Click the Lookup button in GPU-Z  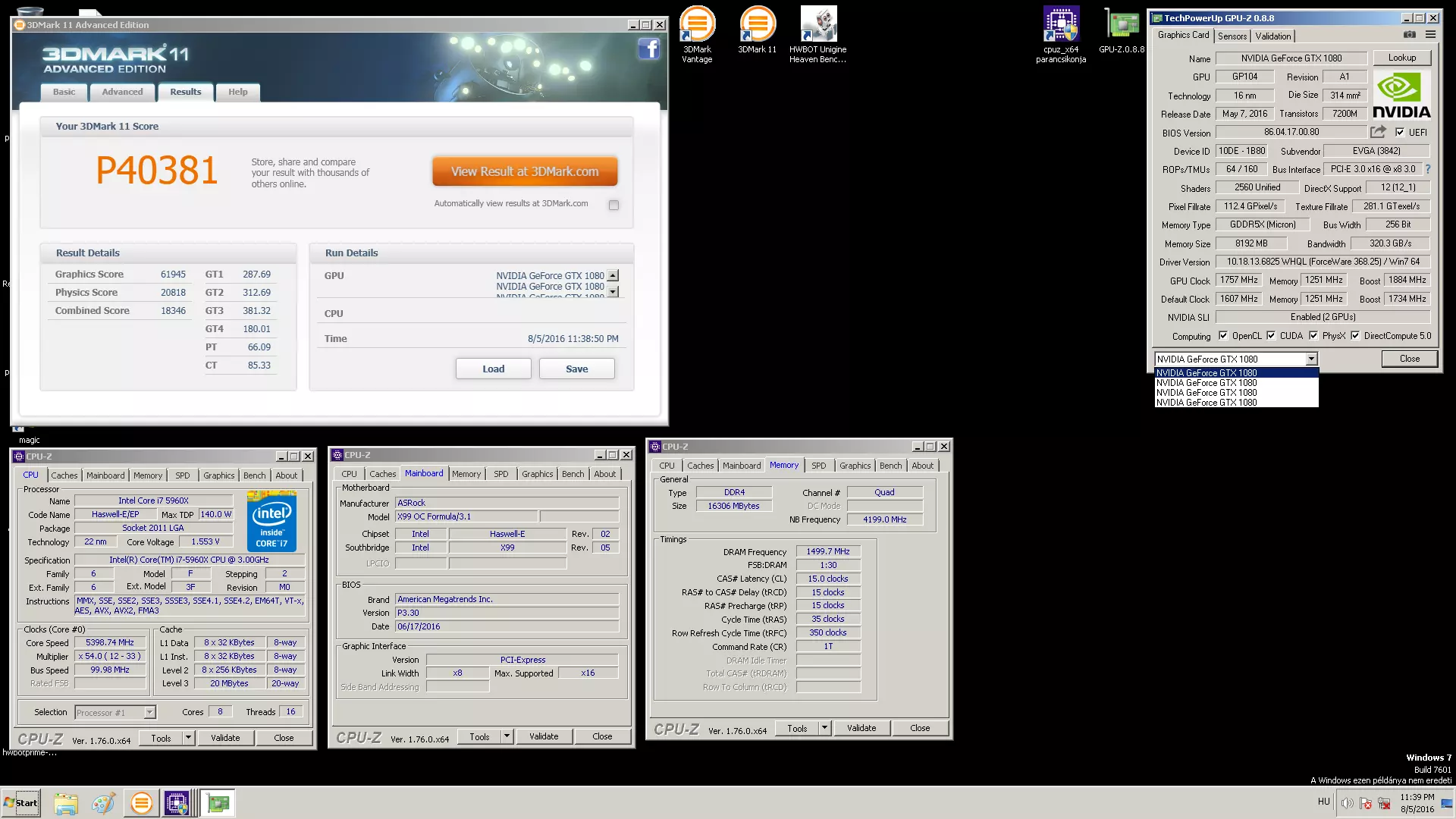click(x=1401, y=58)
